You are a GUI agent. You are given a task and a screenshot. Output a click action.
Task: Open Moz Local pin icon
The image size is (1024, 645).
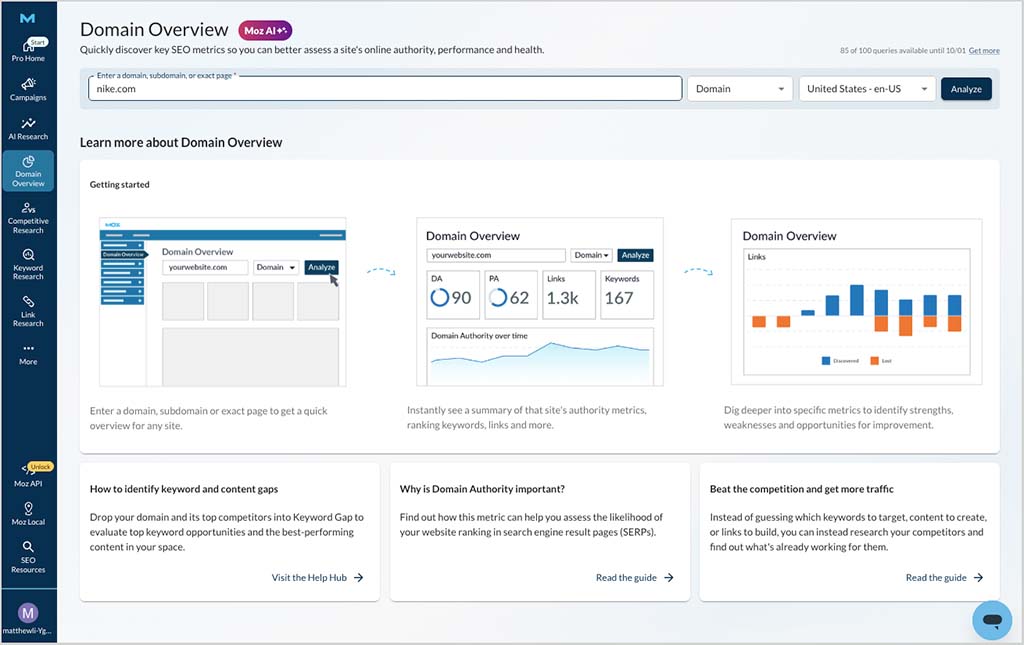[28, 508]
